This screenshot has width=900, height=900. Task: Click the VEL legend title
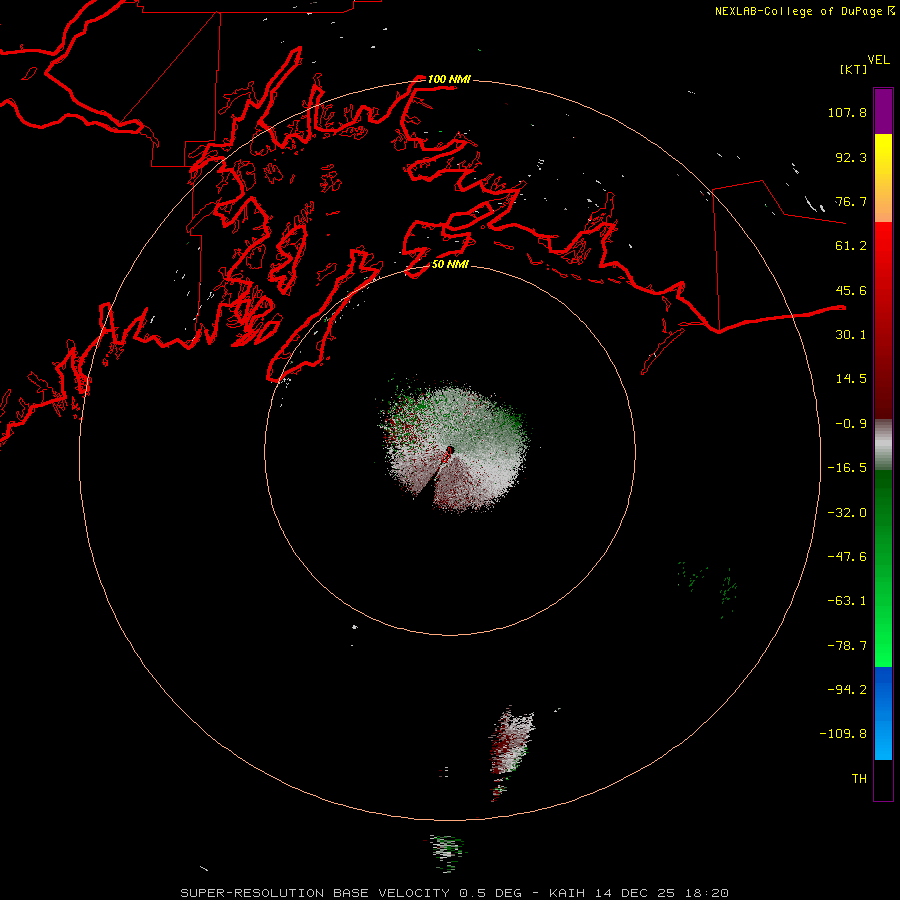pyautogui.click(x=878, y=60)
